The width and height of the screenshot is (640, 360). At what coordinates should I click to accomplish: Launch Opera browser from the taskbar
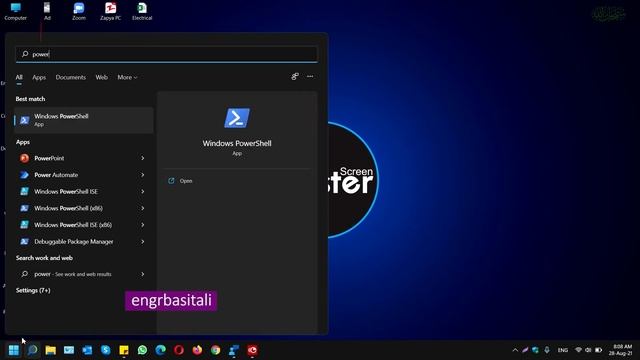[x=179, y=350]
